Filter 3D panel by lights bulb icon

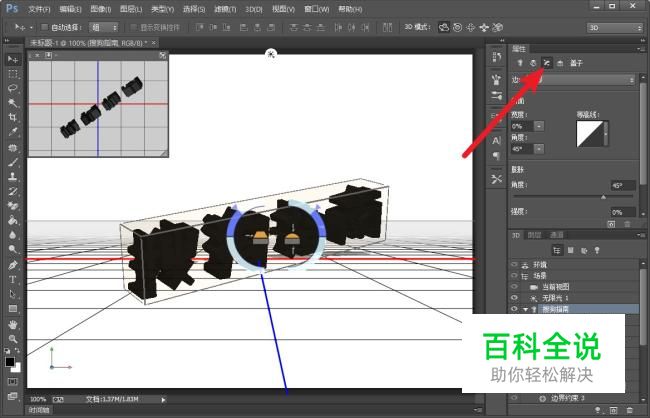(597, 250)
